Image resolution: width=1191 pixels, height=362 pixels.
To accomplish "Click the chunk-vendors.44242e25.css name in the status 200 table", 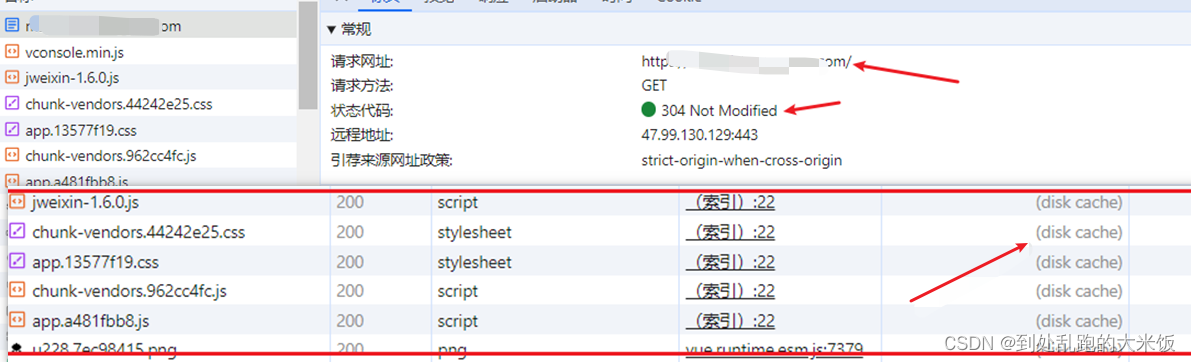I will pyautogui.click(x=139, y=232).
